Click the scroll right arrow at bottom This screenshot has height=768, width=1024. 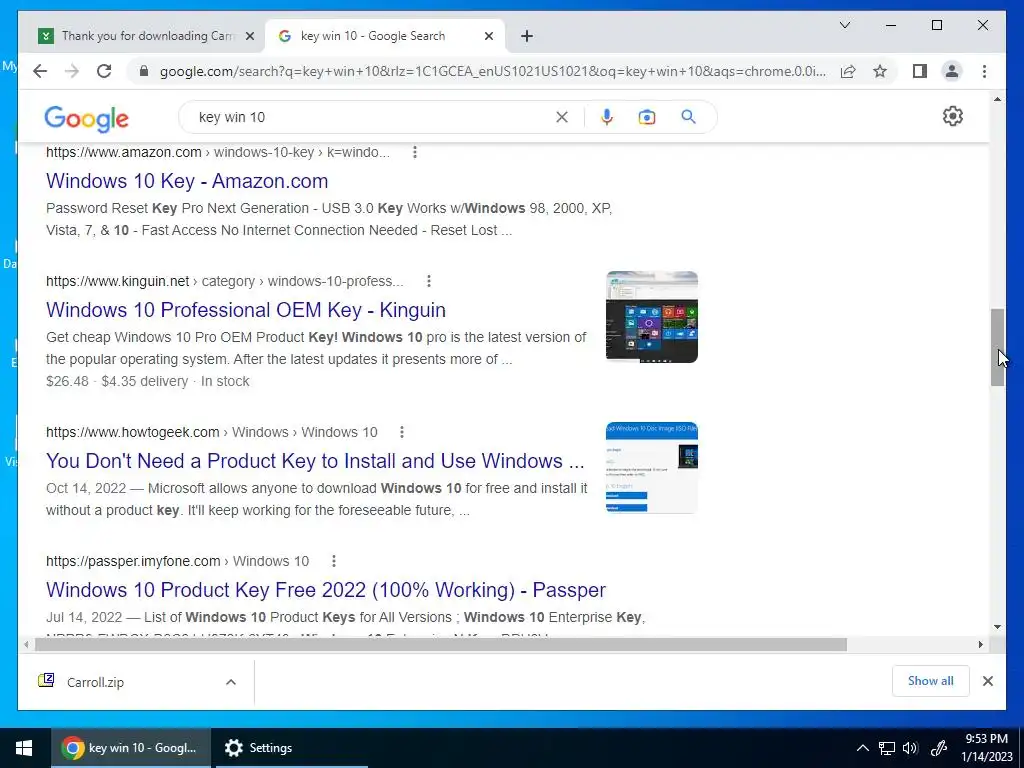click(x=980, y=645)
